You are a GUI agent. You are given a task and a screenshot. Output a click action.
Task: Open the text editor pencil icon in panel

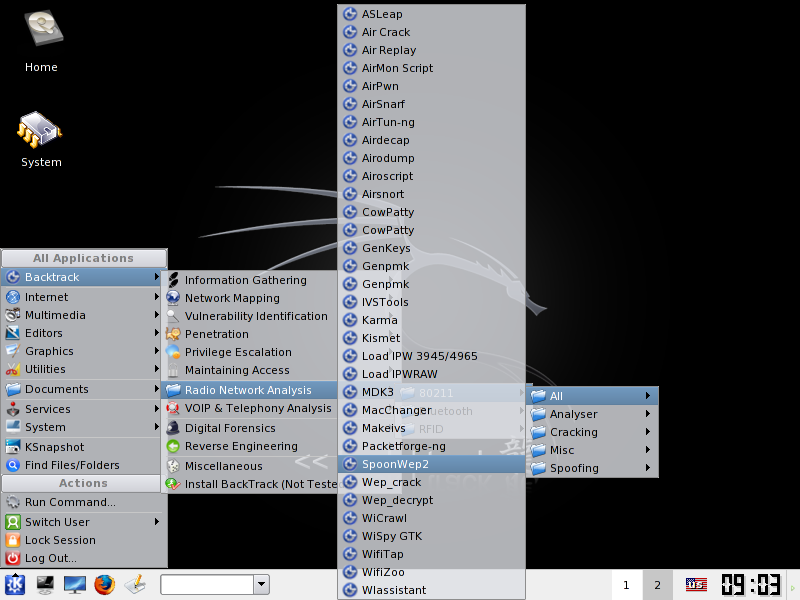tap(135, 585)
